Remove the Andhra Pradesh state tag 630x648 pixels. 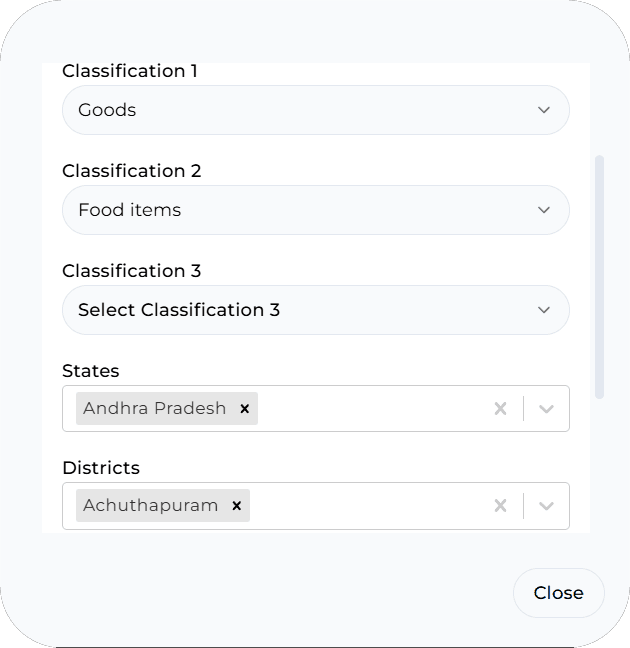(x=244, y=409)
